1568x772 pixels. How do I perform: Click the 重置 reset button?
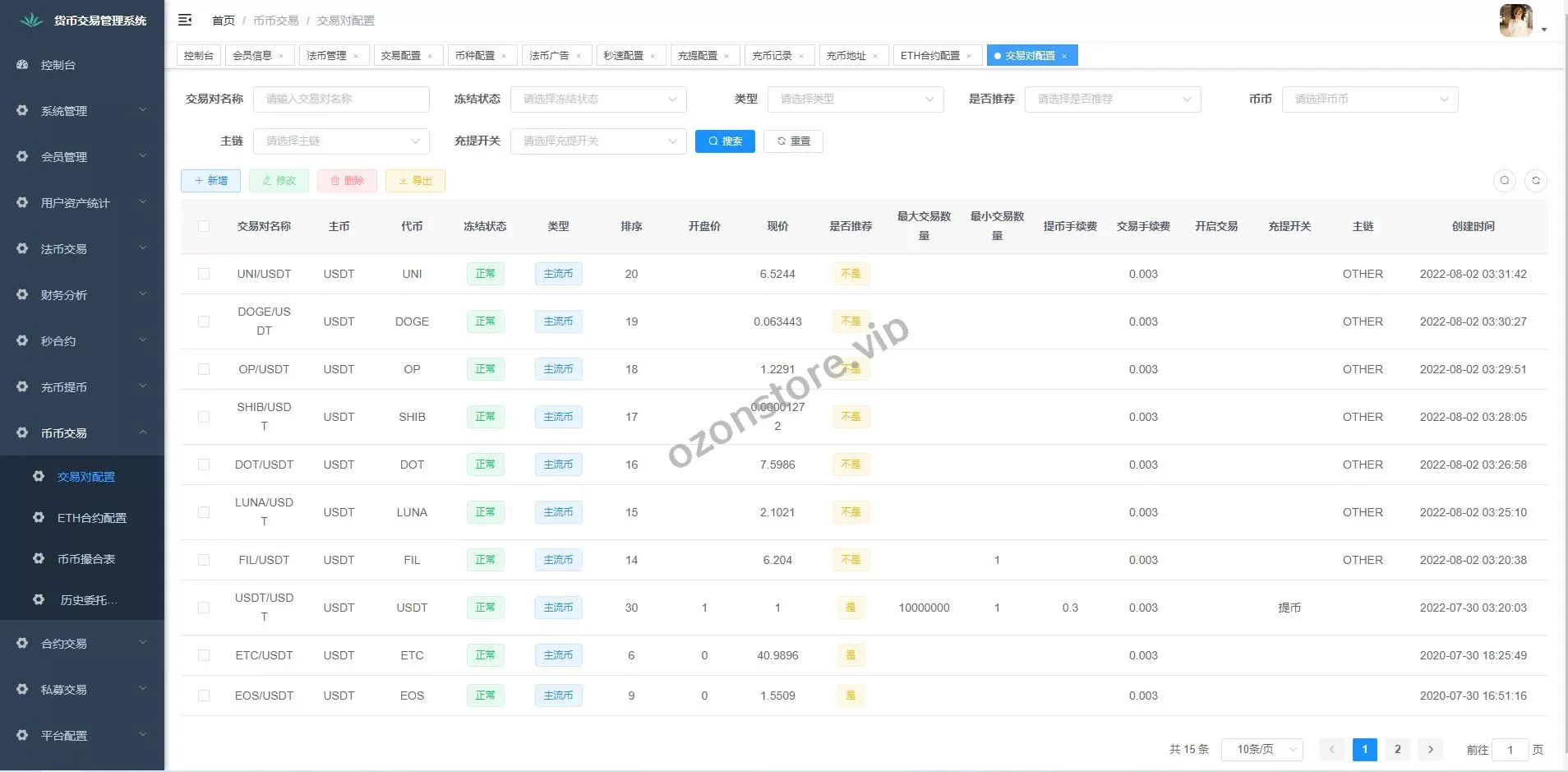pos(793,141)
